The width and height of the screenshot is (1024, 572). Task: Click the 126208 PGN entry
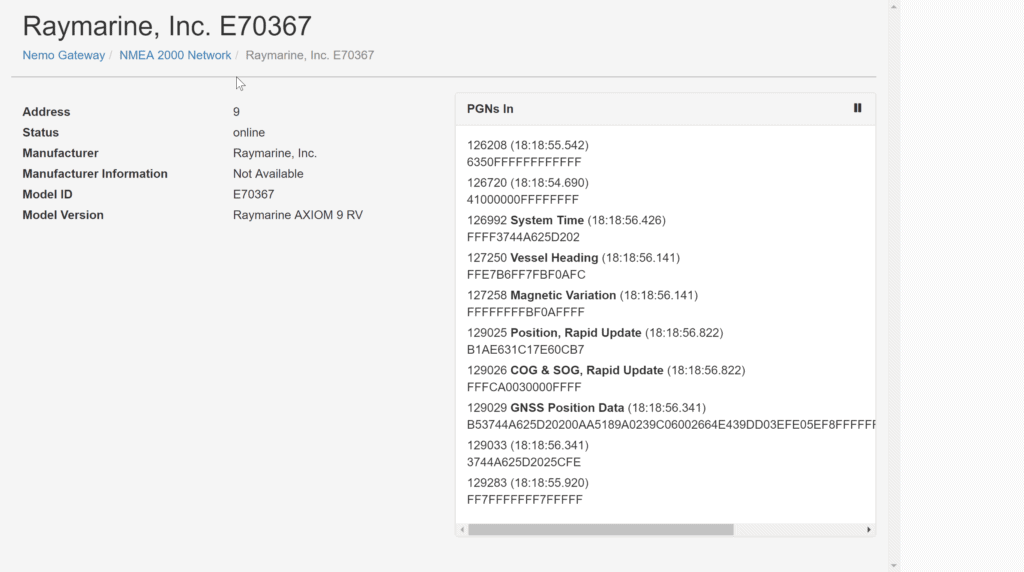tap(528, 153)
